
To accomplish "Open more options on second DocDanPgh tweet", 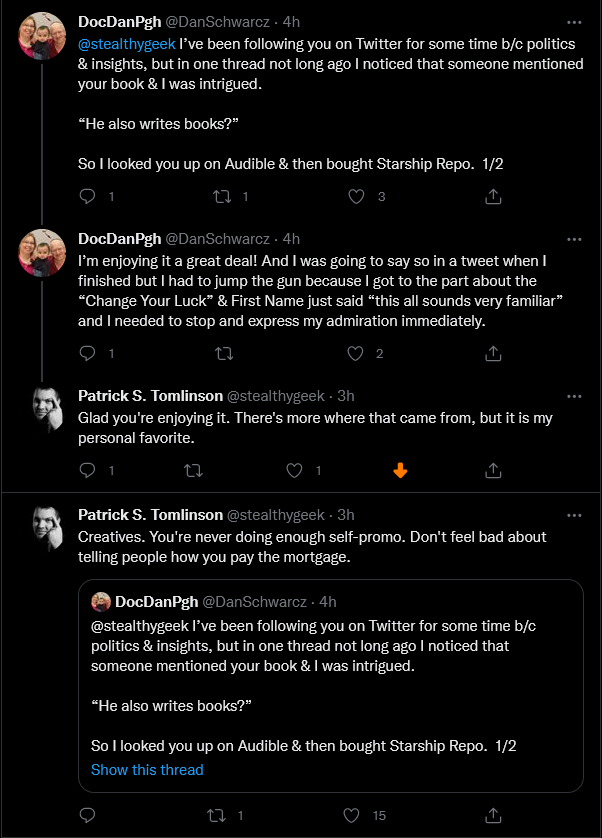I will (574, 239).
